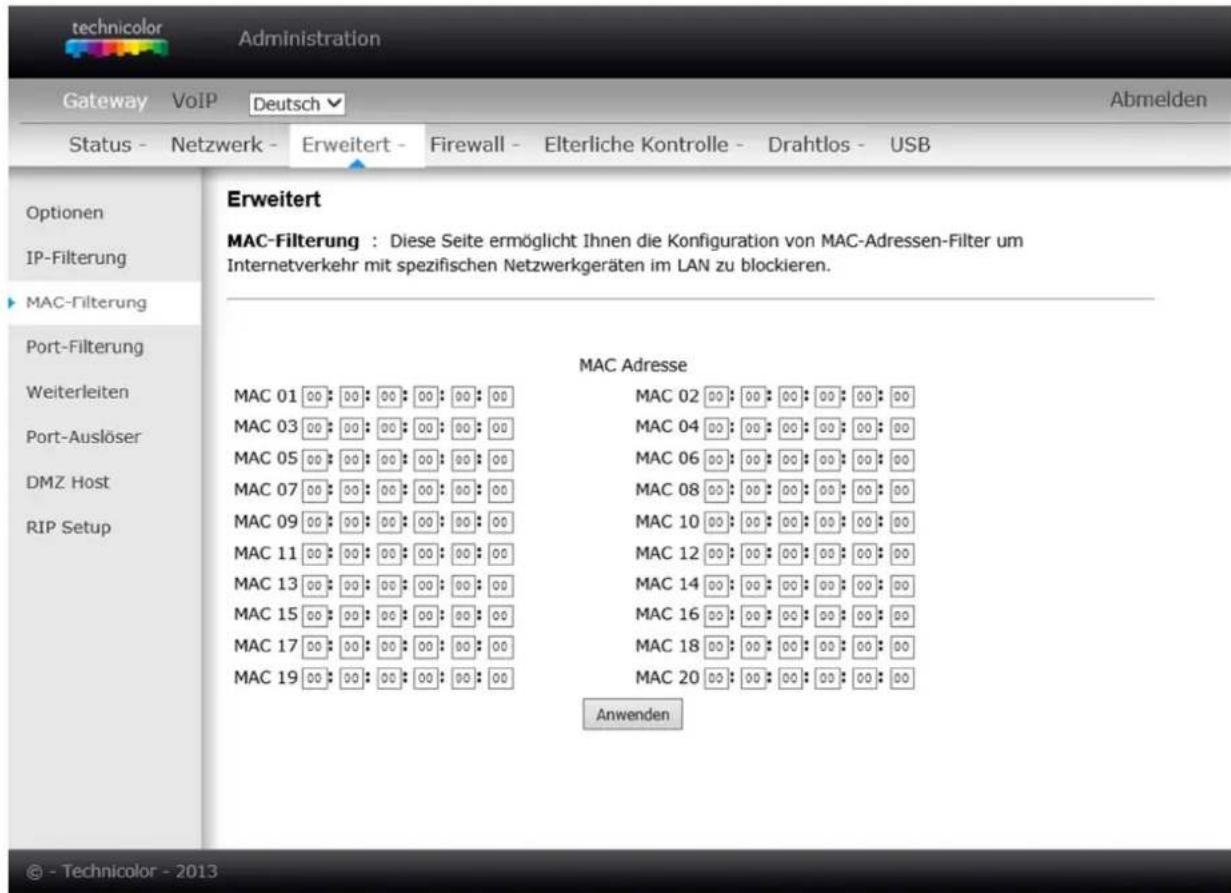Open the Elterliche Kontrolle menu
Viewport: 1231px width, 893px height.
click(644, 145)
